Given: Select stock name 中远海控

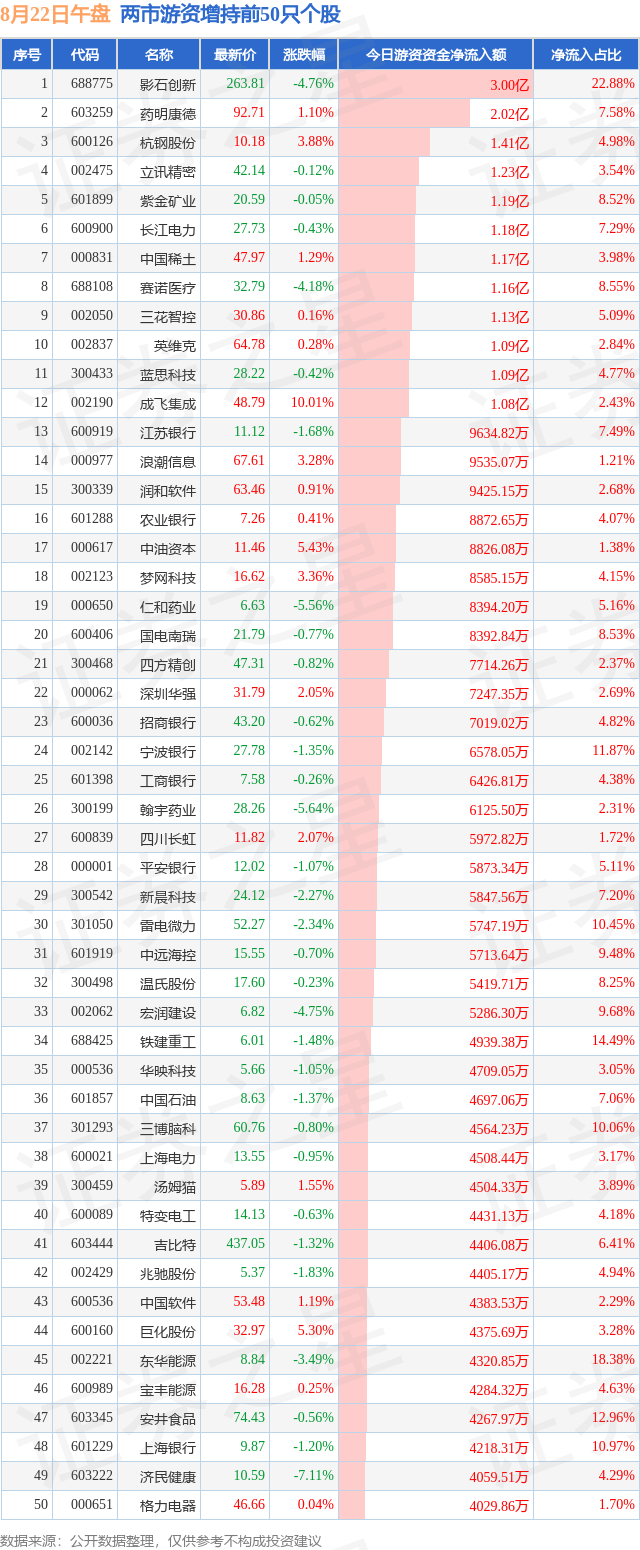Looking at the screenshot, I should pos(168,955).
